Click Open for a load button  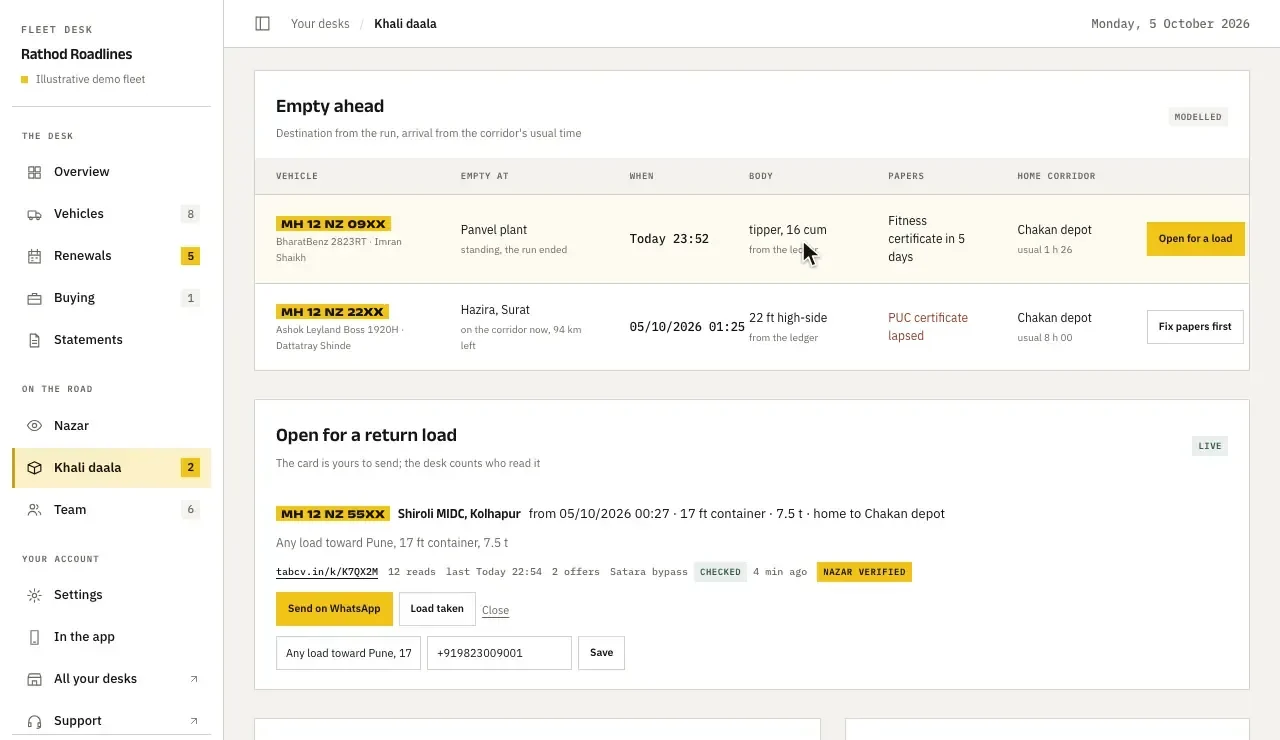point(1195,239)
